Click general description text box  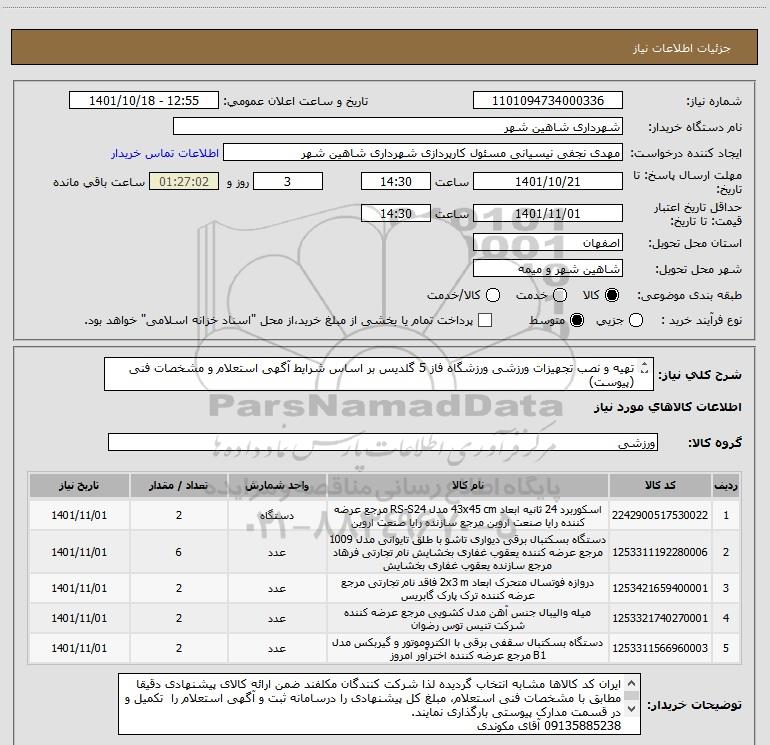379,374
